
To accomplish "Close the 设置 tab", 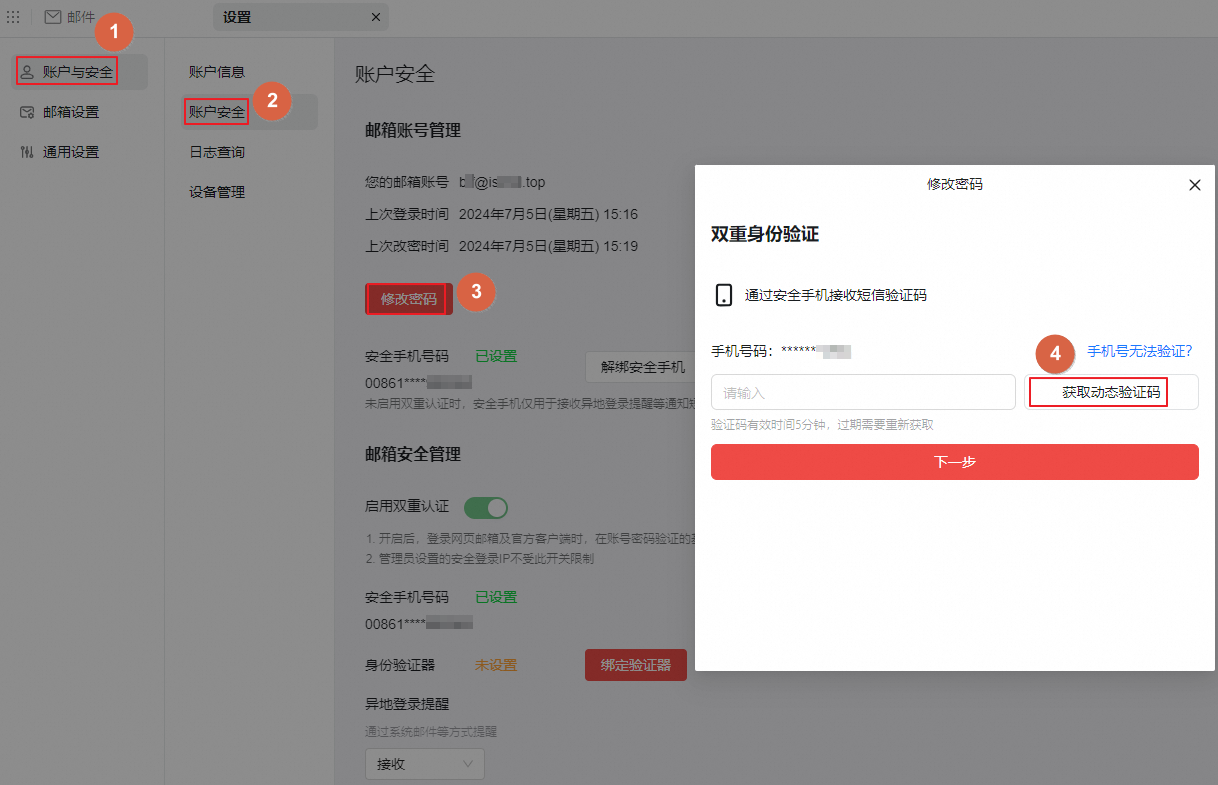I will point(376,17).
